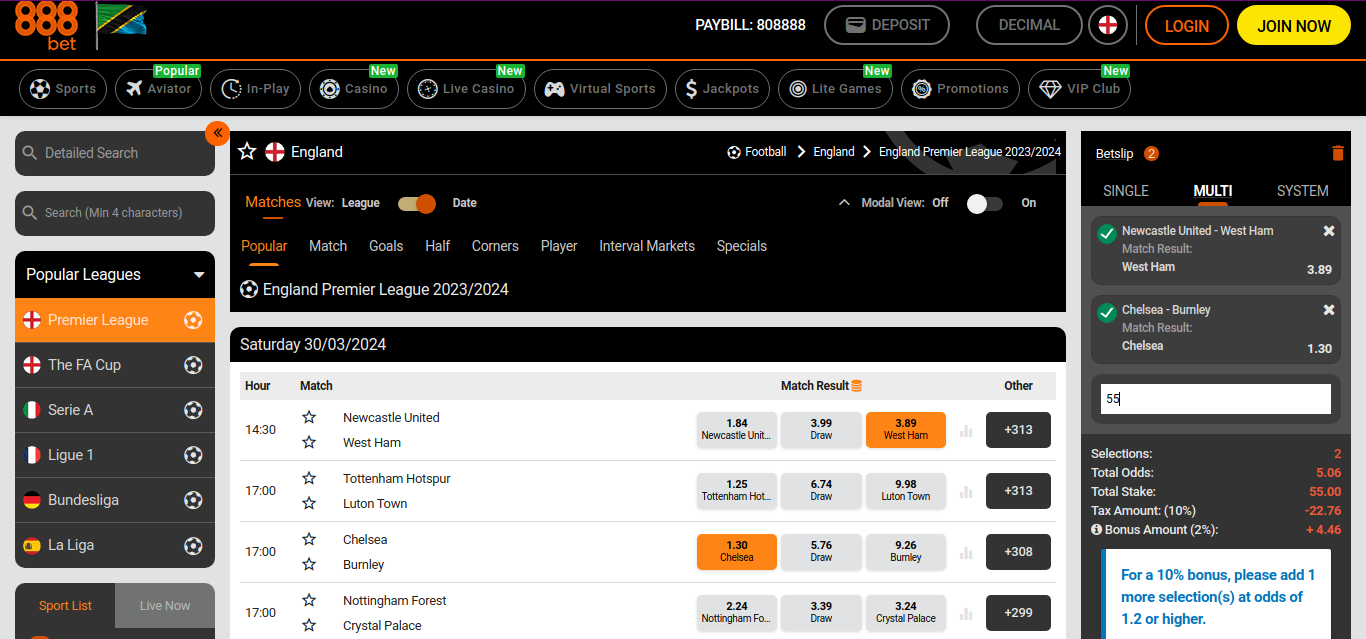The image size is (1366, 639).
Task: Favorite Nottingham Forest with its star
Action: pyautogui.click(x=309, y=600)
